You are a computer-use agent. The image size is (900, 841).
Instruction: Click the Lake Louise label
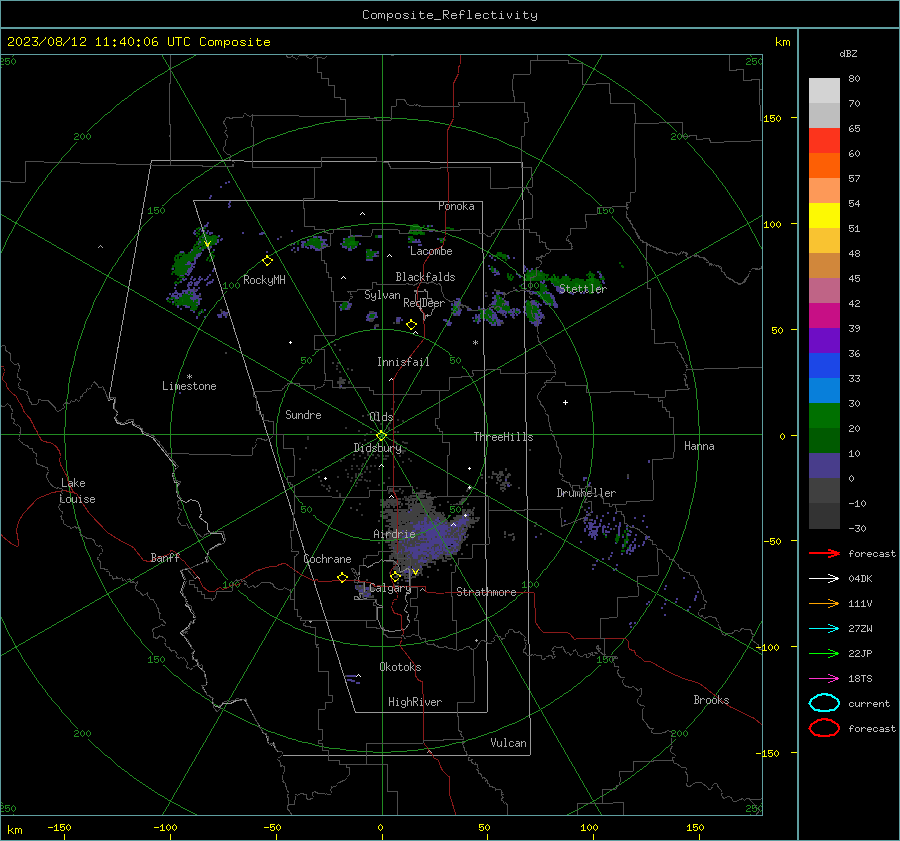point(77,491)
